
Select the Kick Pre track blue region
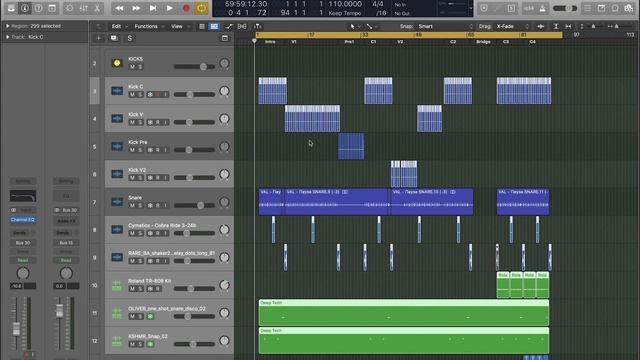click(x=351, y=146)
